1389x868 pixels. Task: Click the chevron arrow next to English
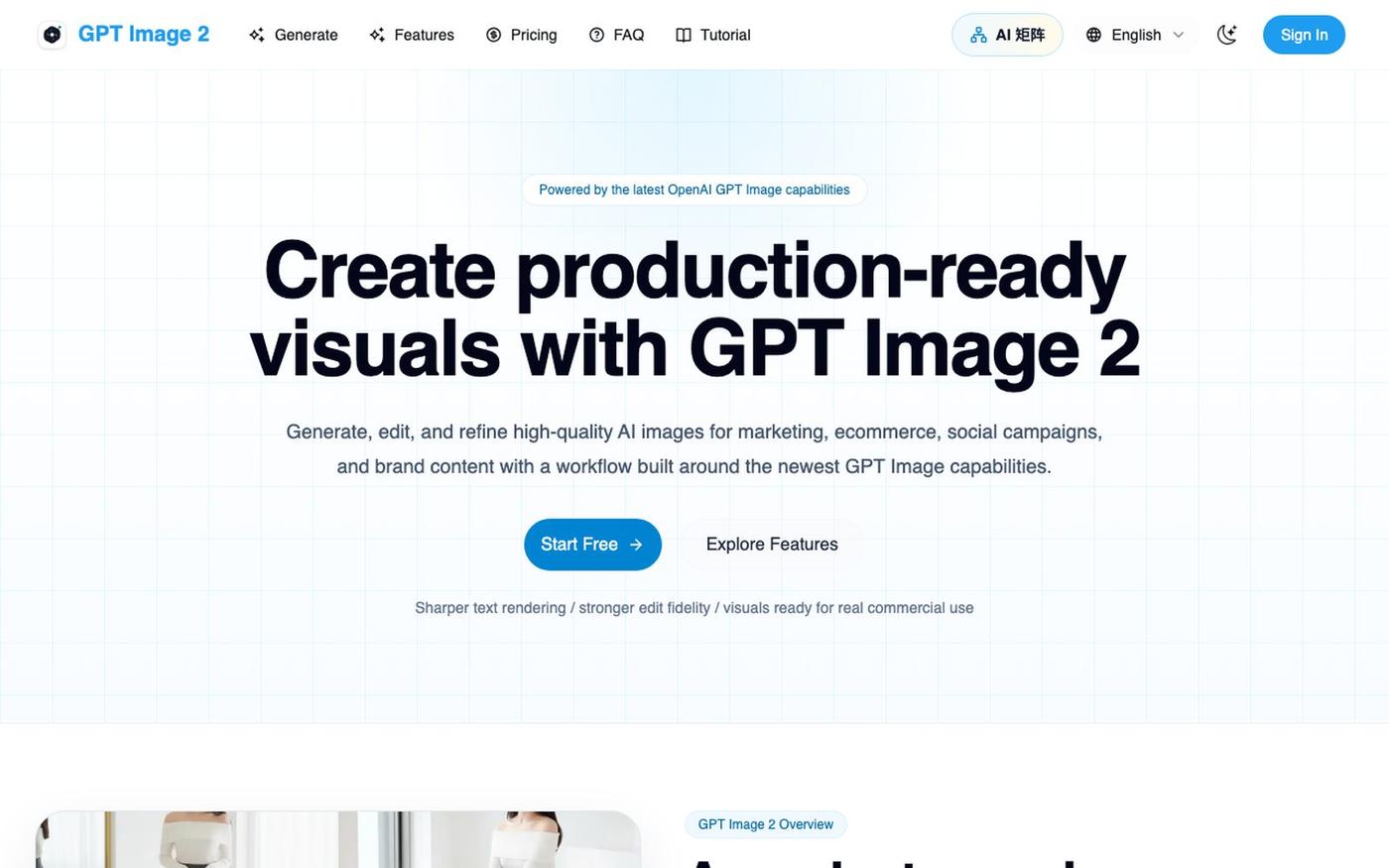point(1179,35)
